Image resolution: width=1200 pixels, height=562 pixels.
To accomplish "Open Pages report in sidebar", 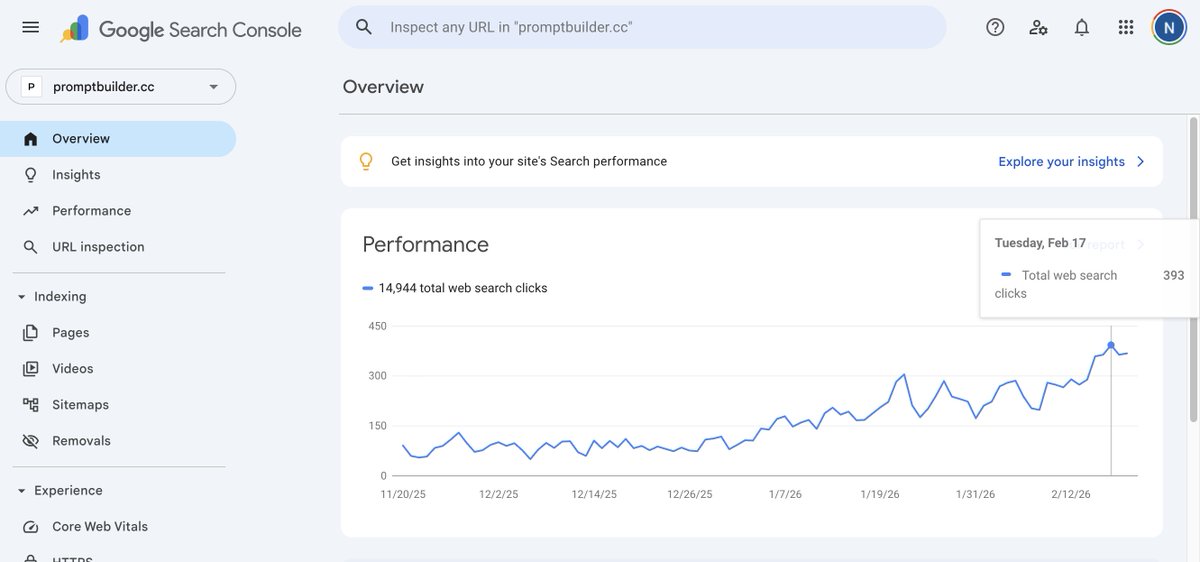I will pyautogui.click(x=118, y=333).
